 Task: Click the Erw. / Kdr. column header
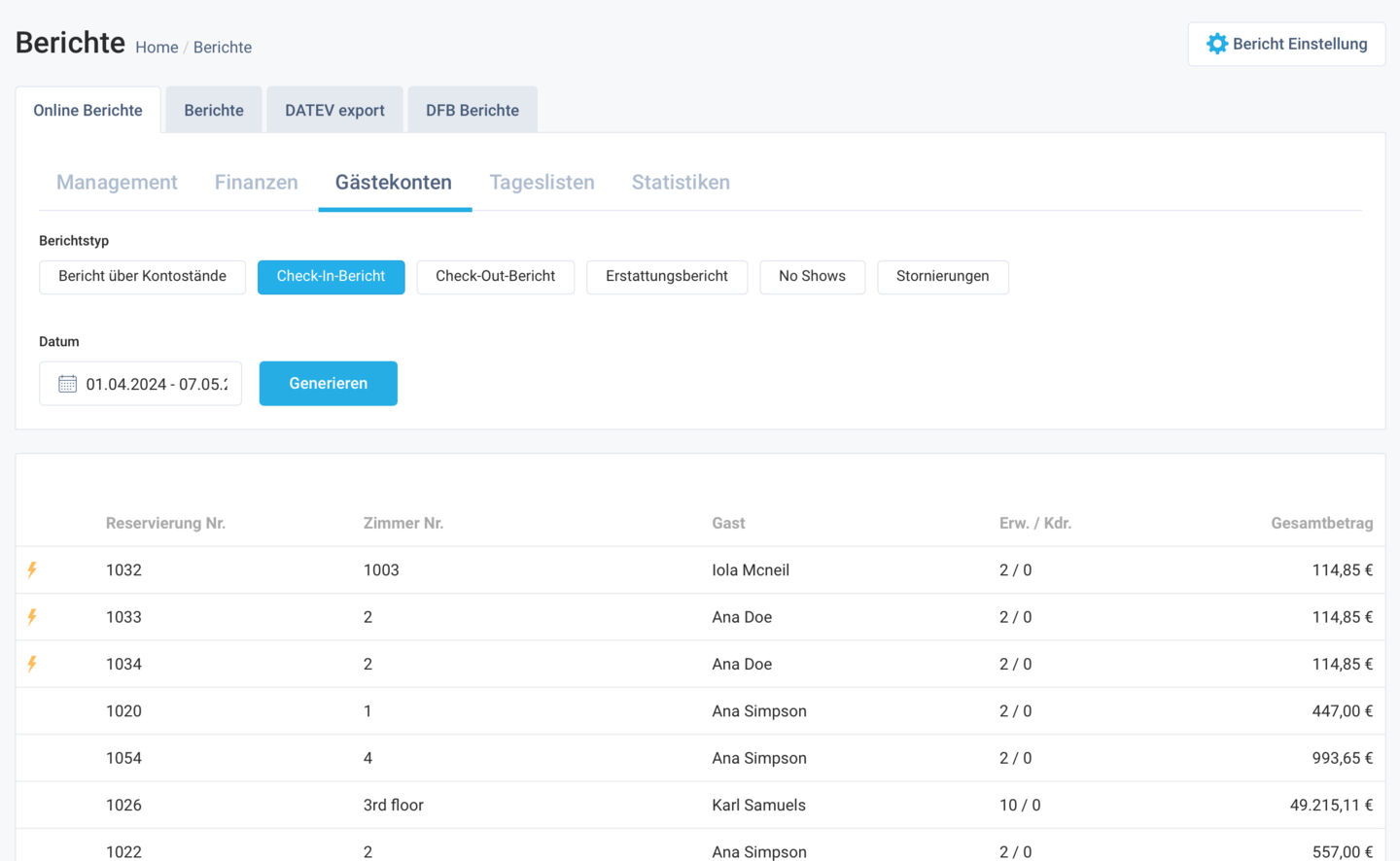(x=1035, y=523)
